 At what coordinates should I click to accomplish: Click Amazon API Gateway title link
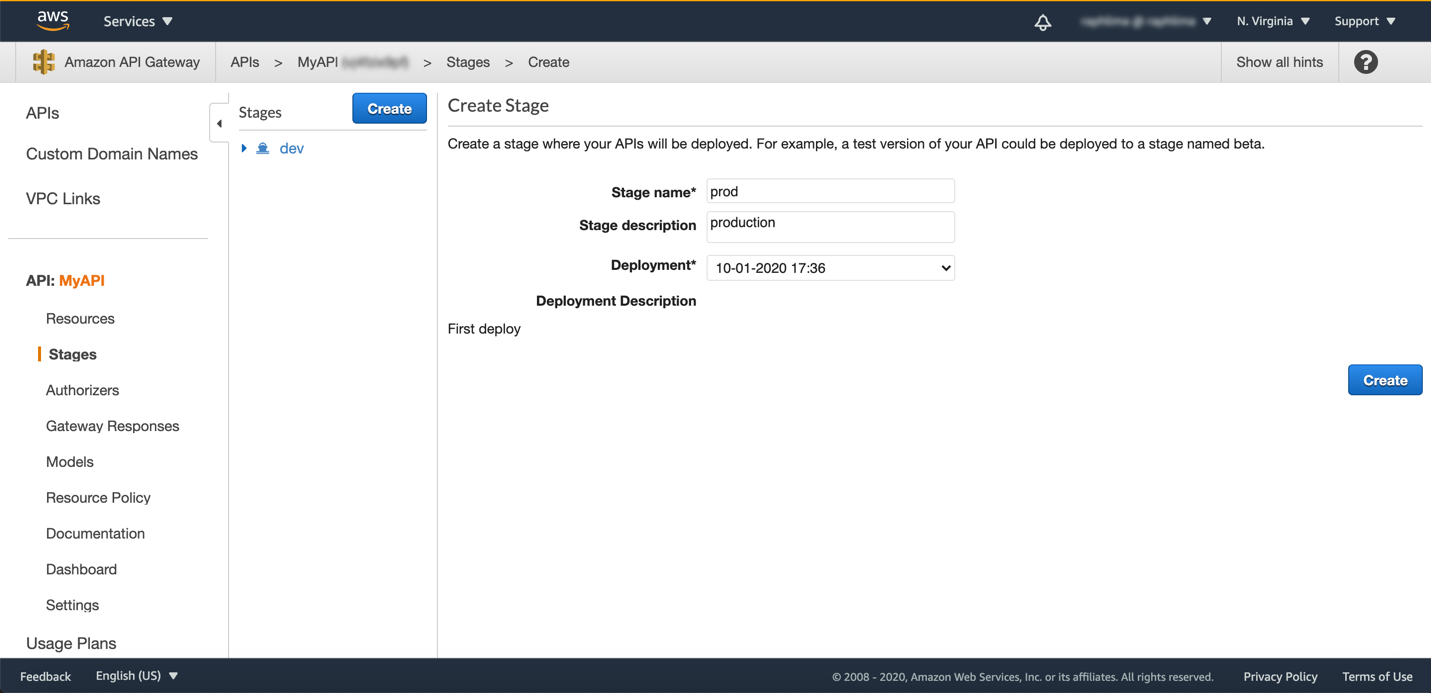[132, 62]
